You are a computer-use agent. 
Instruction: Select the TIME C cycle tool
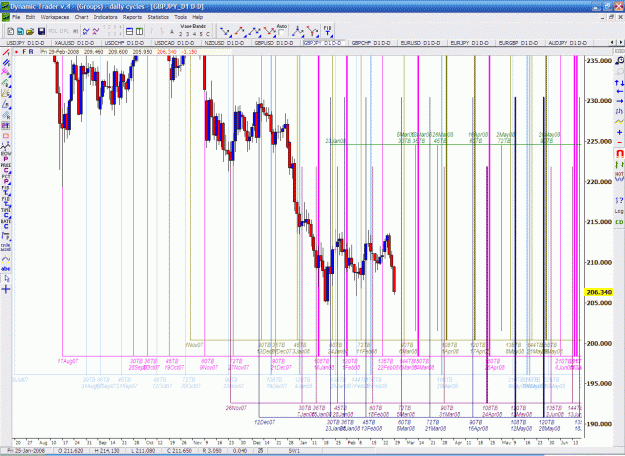6,212
